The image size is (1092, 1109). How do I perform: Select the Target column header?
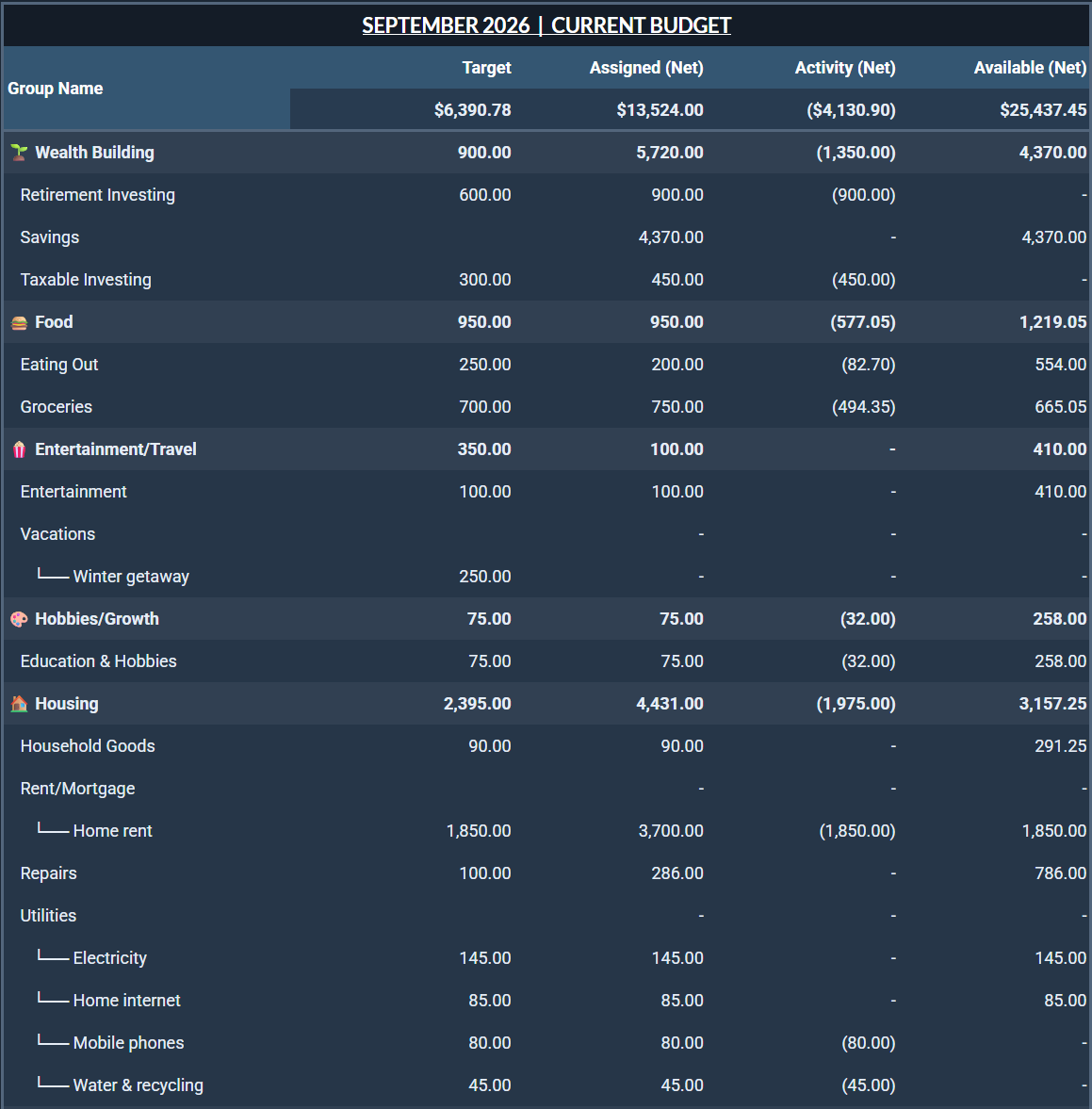[x=486, y=67]
